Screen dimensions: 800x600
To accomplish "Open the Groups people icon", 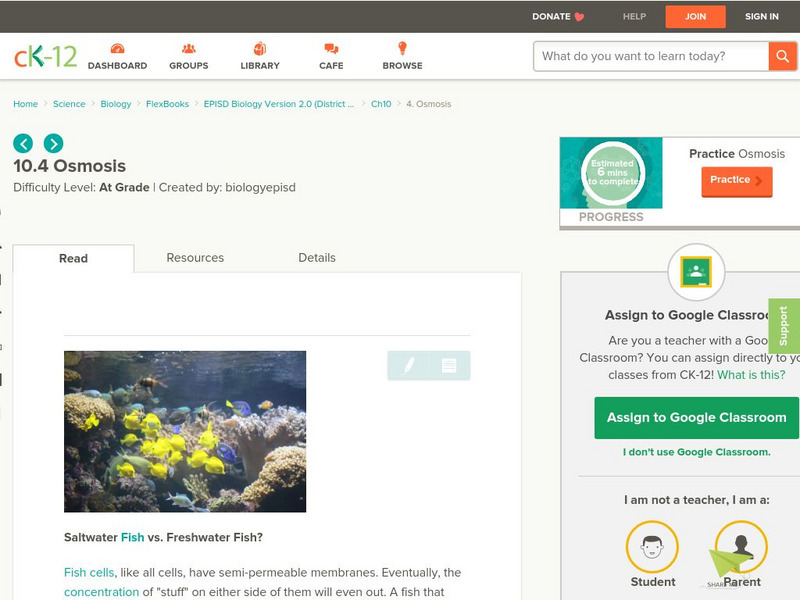I will (189, 49).
